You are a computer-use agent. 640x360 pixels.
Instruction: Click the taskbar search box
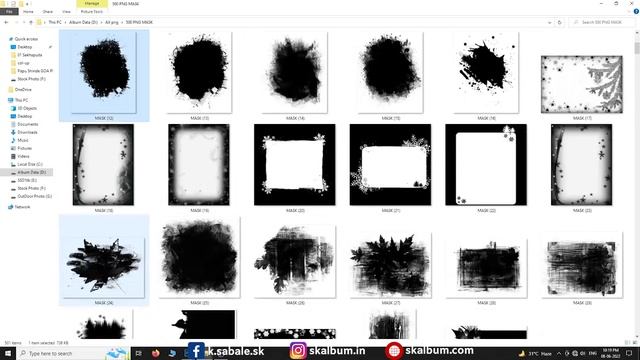point(73,353)
